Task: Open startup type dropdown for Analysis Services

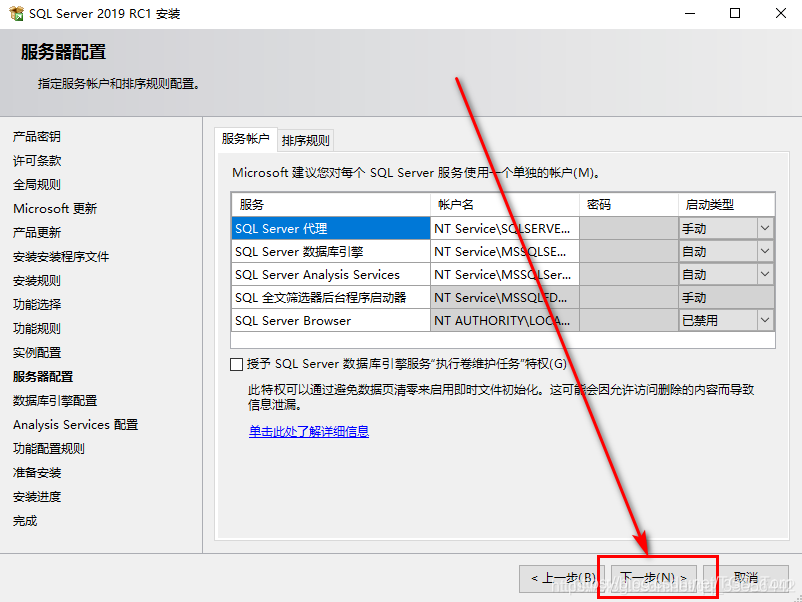Action: tap(765, 274)
